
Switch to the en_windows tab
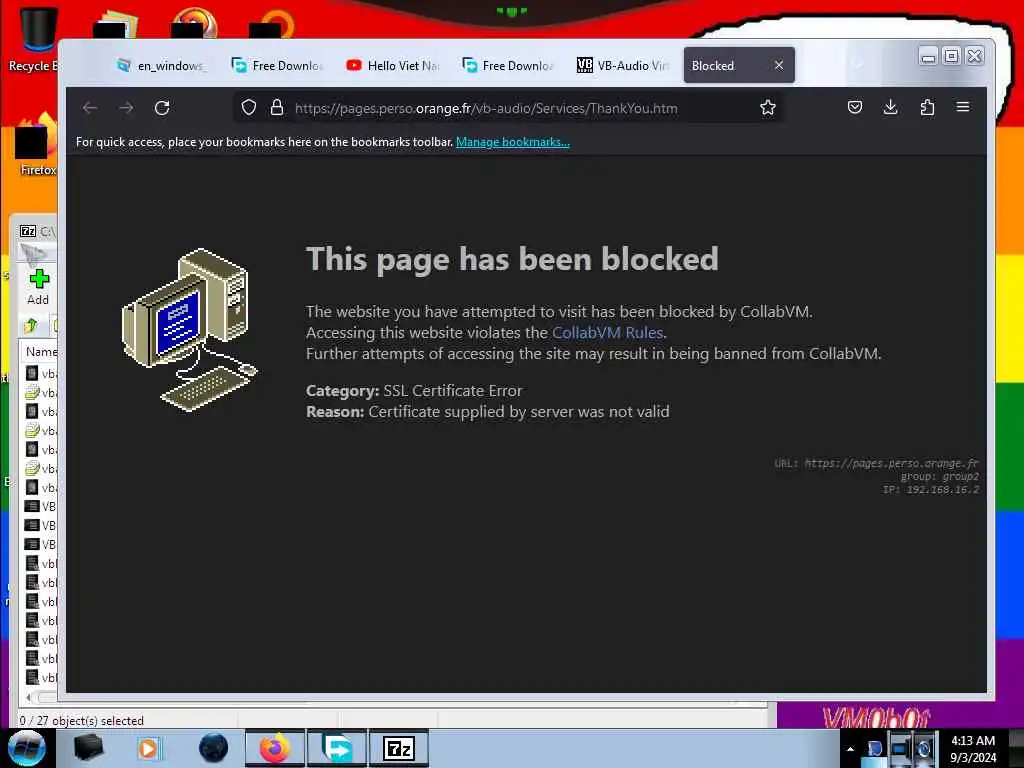(x=161, y=65)
